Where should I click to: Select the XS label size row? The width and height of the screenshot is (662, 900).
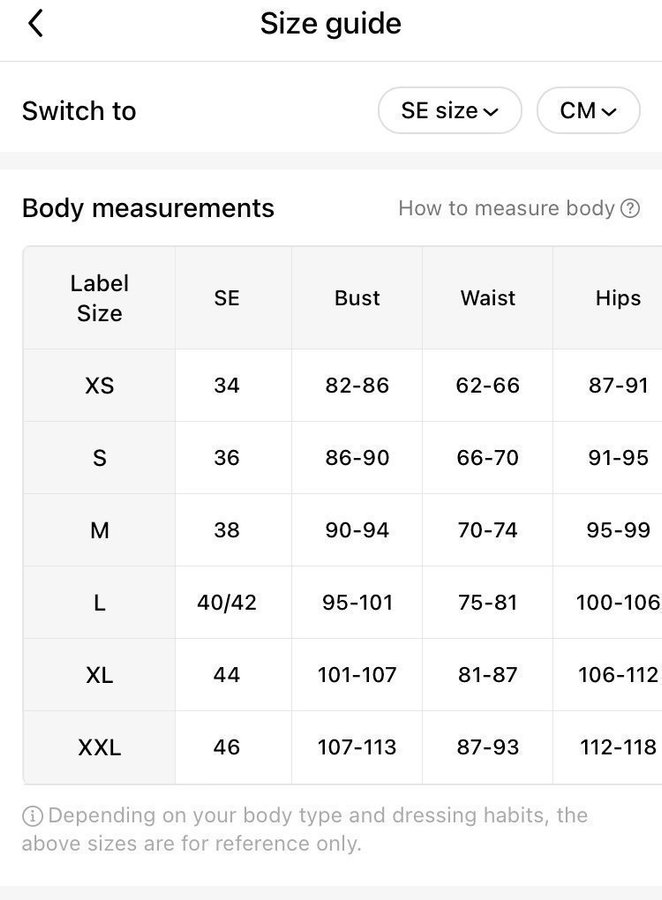click(99, 385)
